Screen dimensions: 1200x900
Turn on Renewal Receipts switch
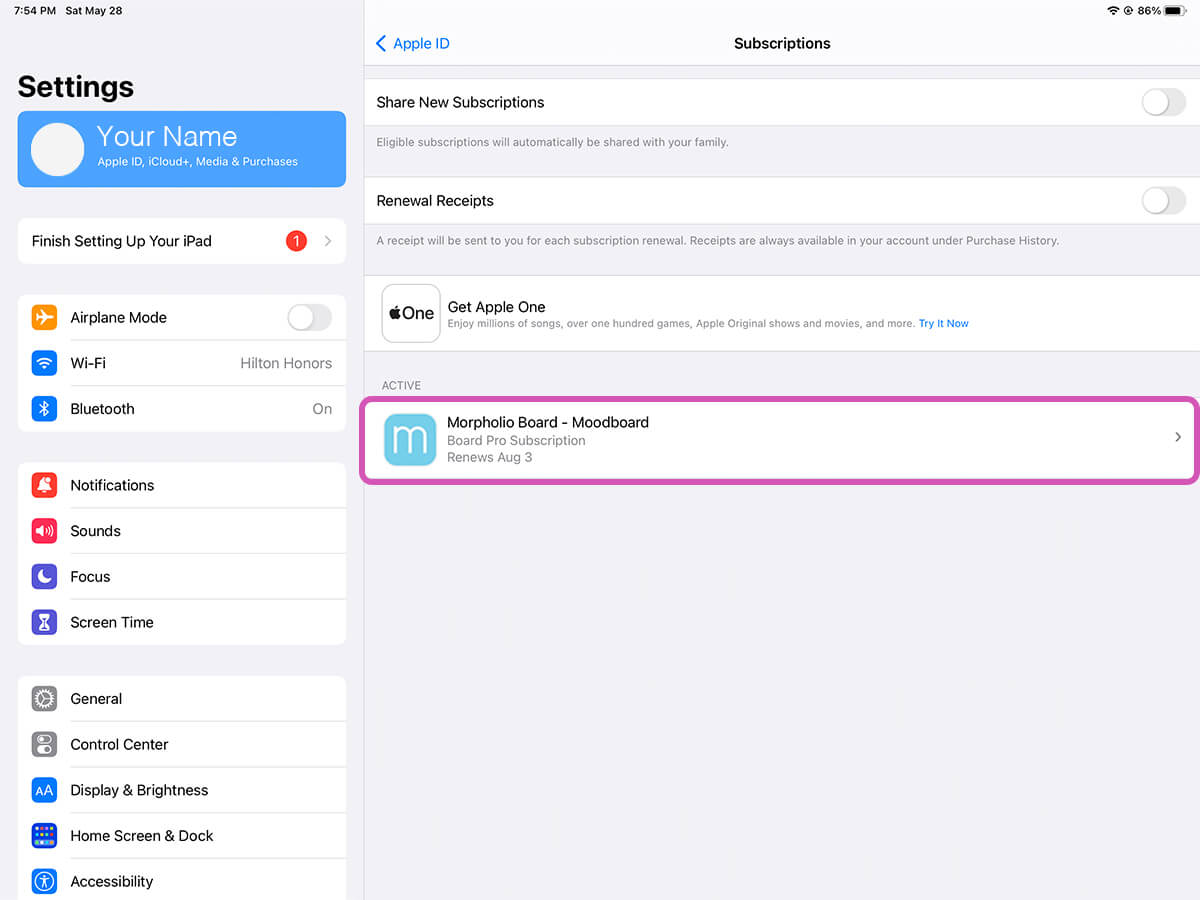[x=1163, y=201]
